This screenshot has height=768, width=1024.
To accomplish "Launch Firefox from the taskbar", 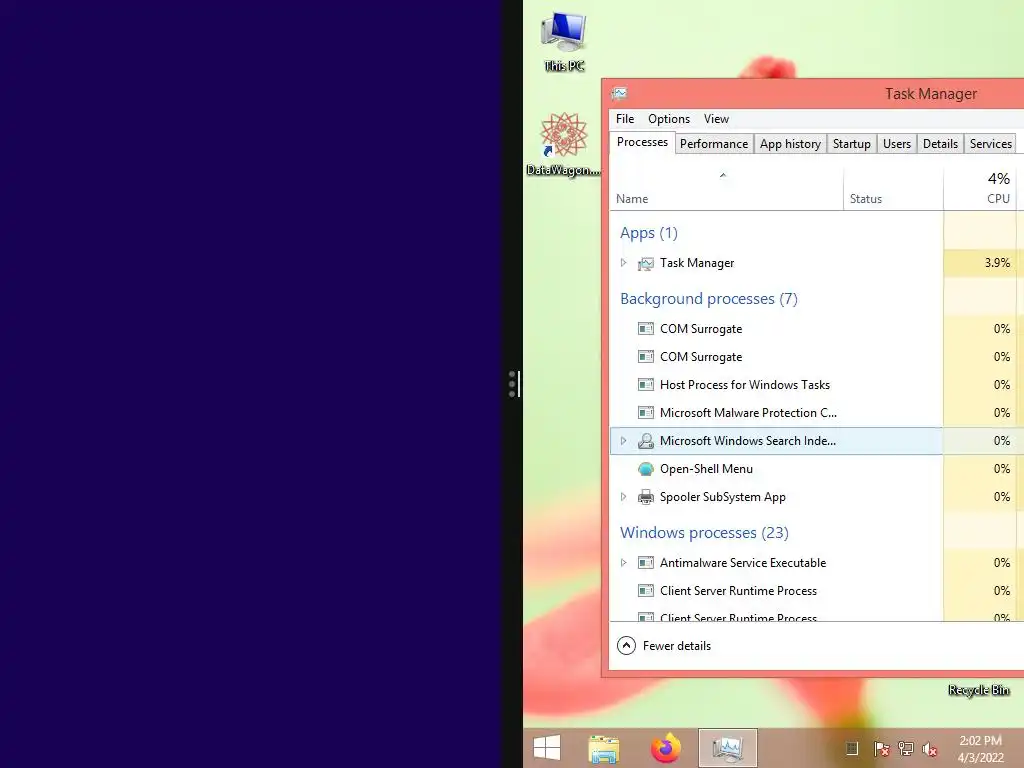I will (665, 748).
